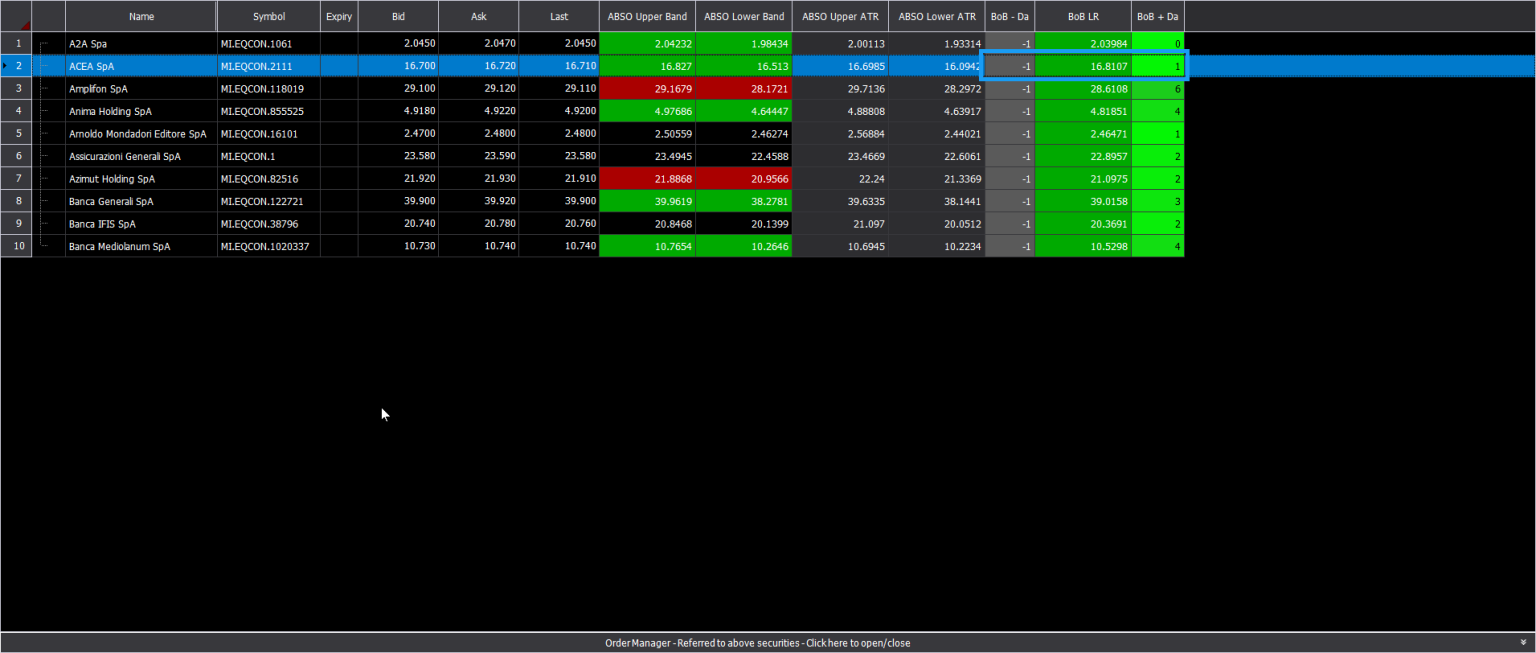This screenshot has height=653, width=1536.
Task: Click the tree node beside Azimut Holding SpA
Action: pyautogui.click(x=45, y=179)
